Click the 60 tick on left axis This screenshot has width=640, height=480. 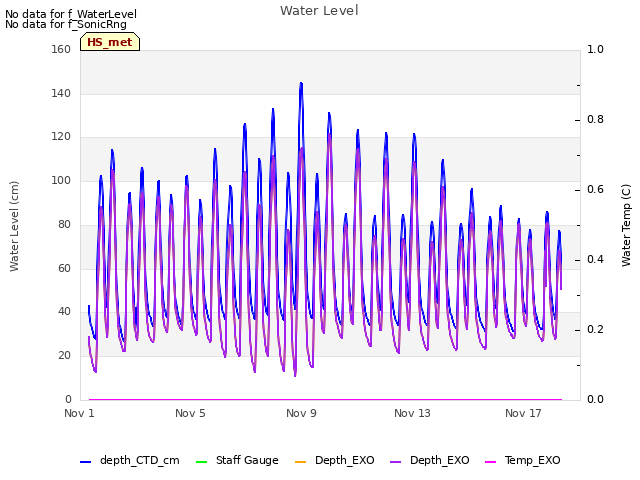[64, 268]
